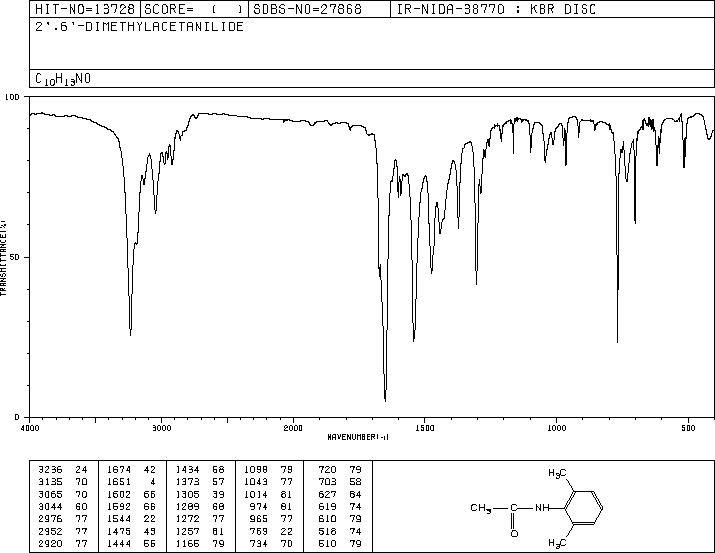This screenshot has height=553, width=715.
Task: Click the 703 peak table entry
Action: (340, 481)
